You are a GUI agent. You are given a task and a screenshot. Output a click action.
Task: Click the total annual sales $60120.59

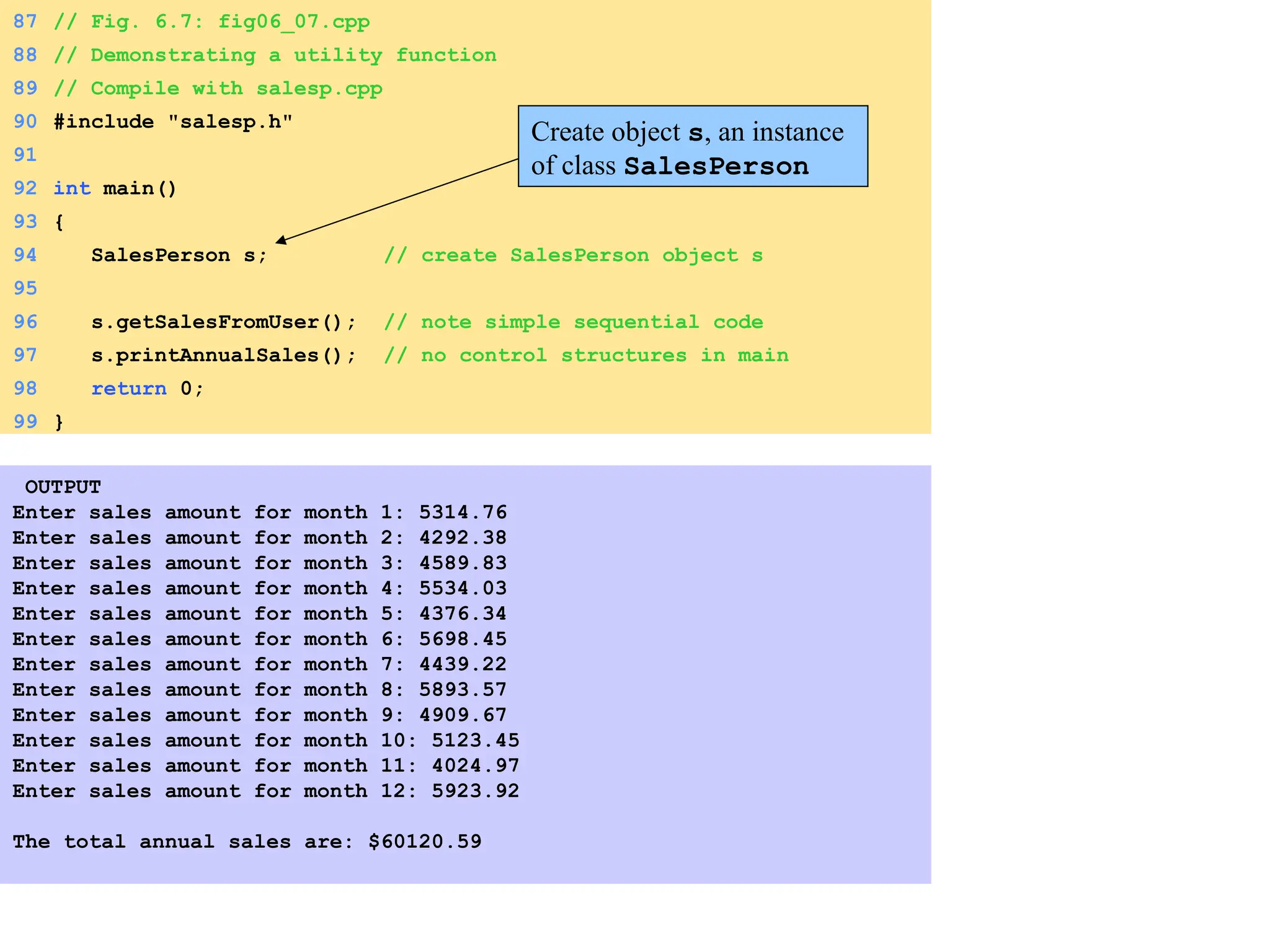[x=425, y=842]
